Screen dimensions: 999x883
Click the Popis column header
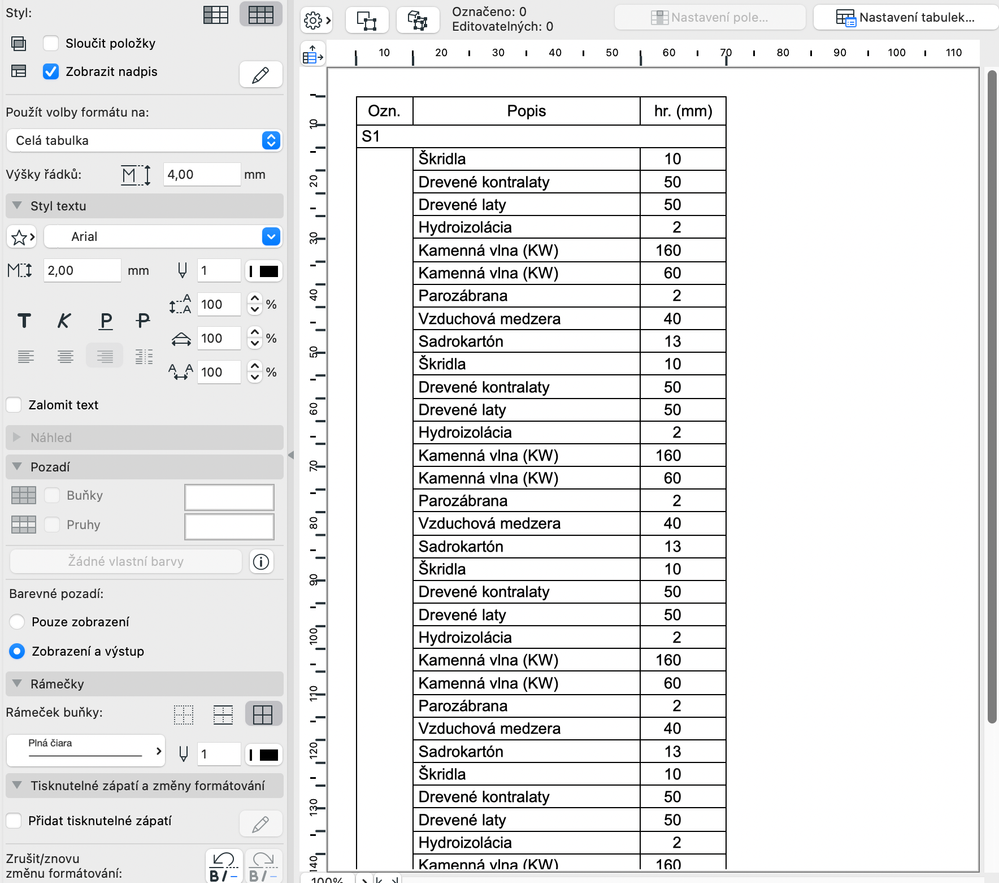[526, 111]
